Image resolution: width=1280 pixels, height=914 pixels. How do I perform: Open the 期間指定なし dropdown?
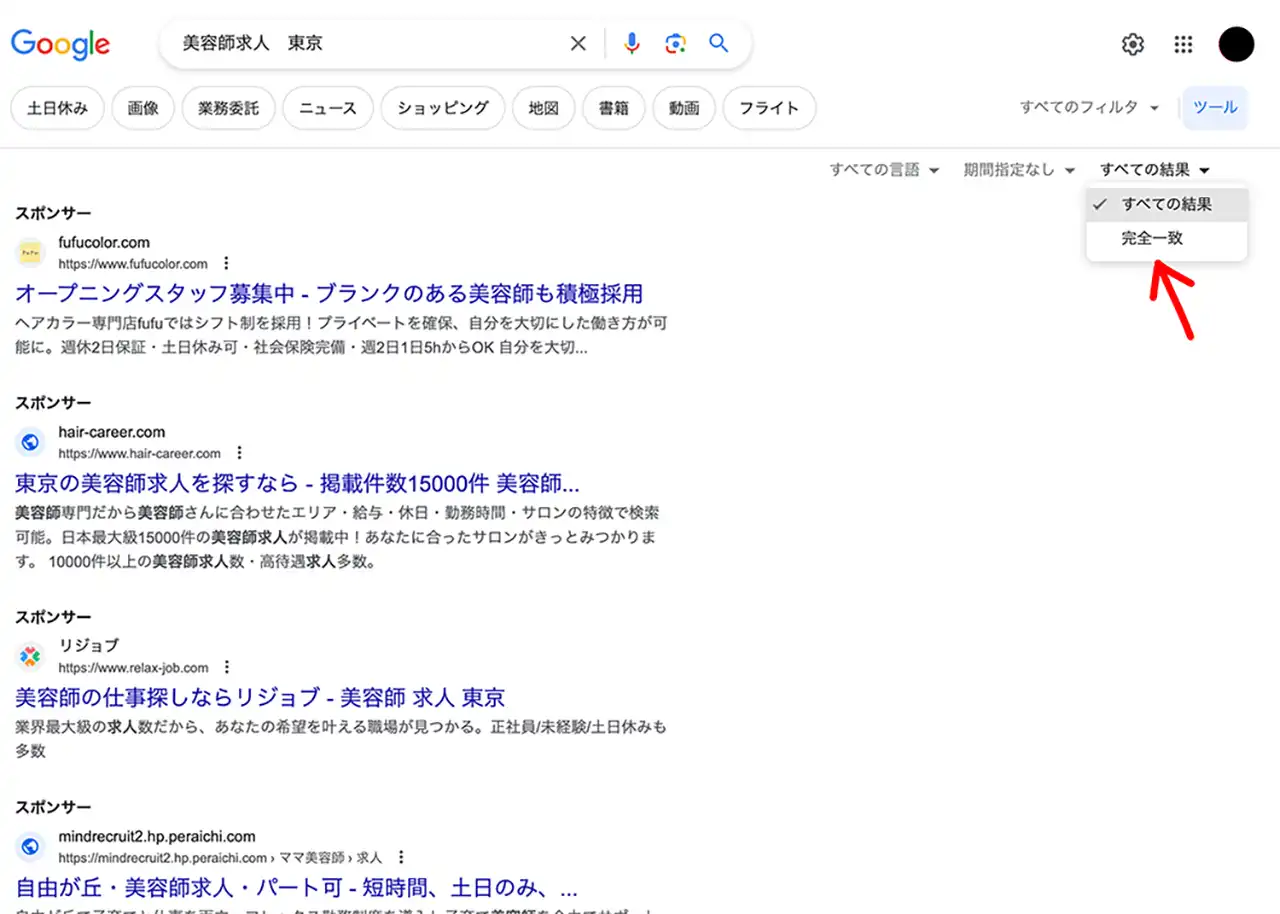click(x=1018, y=169)
